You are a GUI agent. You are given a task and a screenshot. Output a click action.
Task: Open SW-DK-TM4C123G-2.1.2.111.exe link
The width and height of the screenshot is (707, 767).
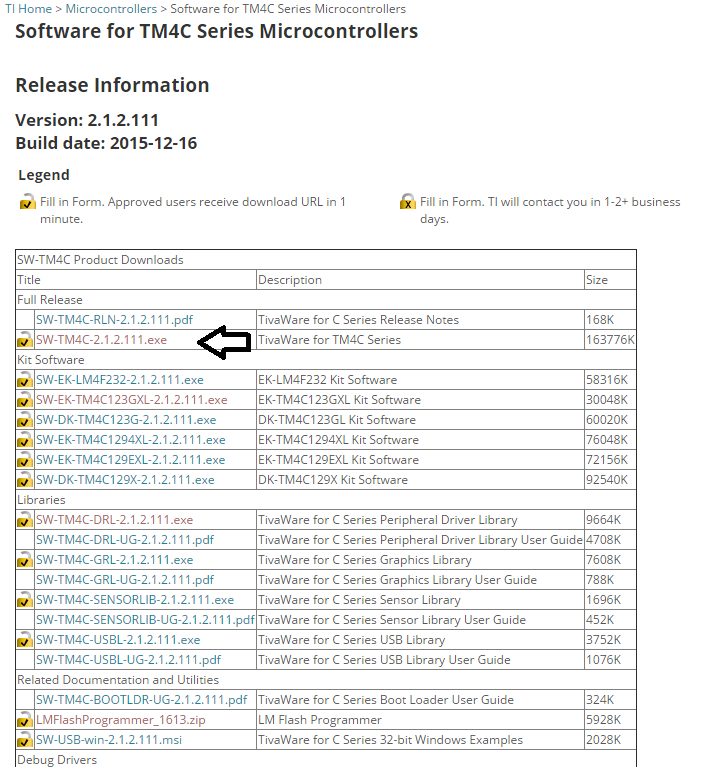[126, 420]
